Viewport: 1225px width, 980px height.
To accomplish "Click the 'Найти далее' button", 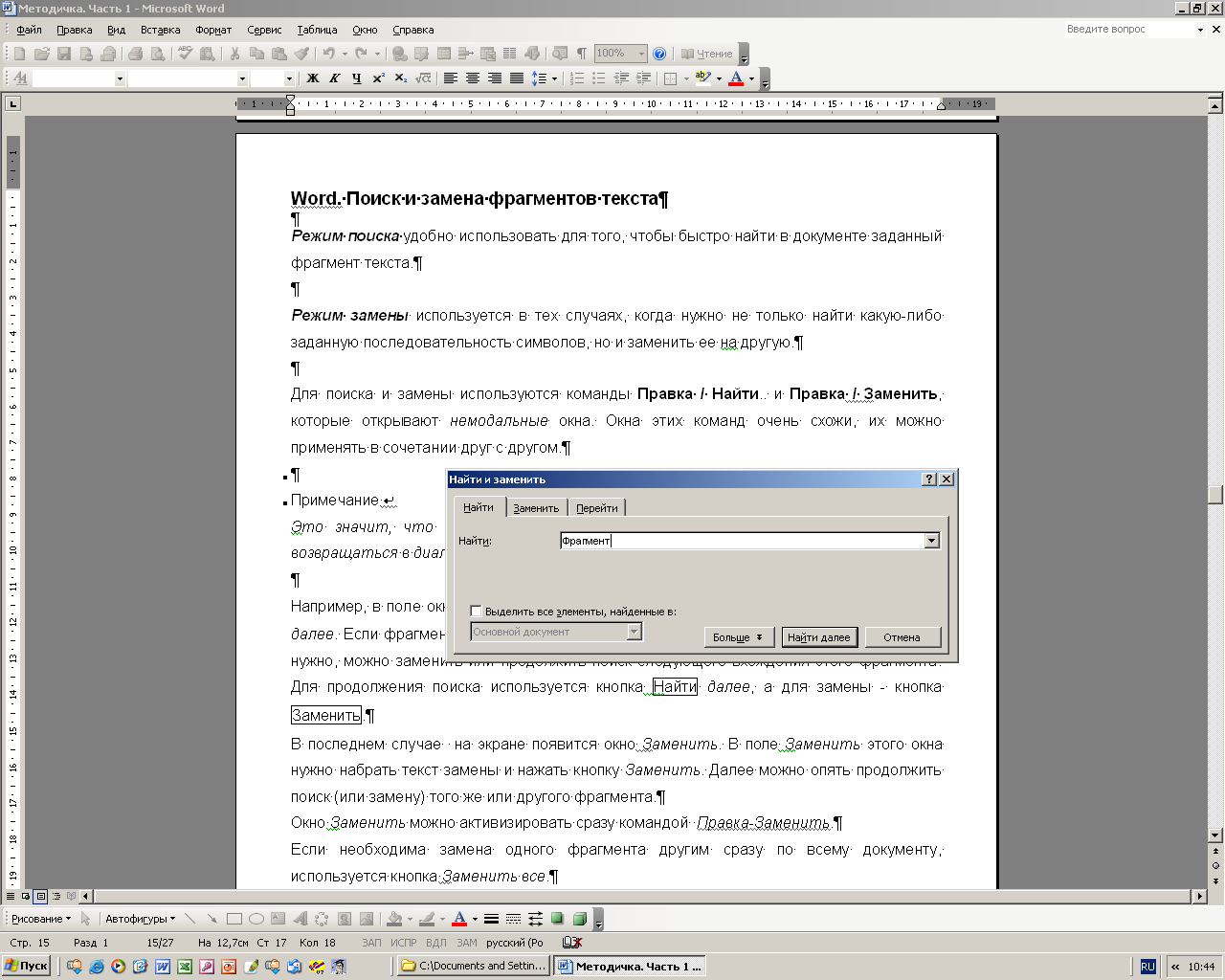I will (x=818, y=636).
